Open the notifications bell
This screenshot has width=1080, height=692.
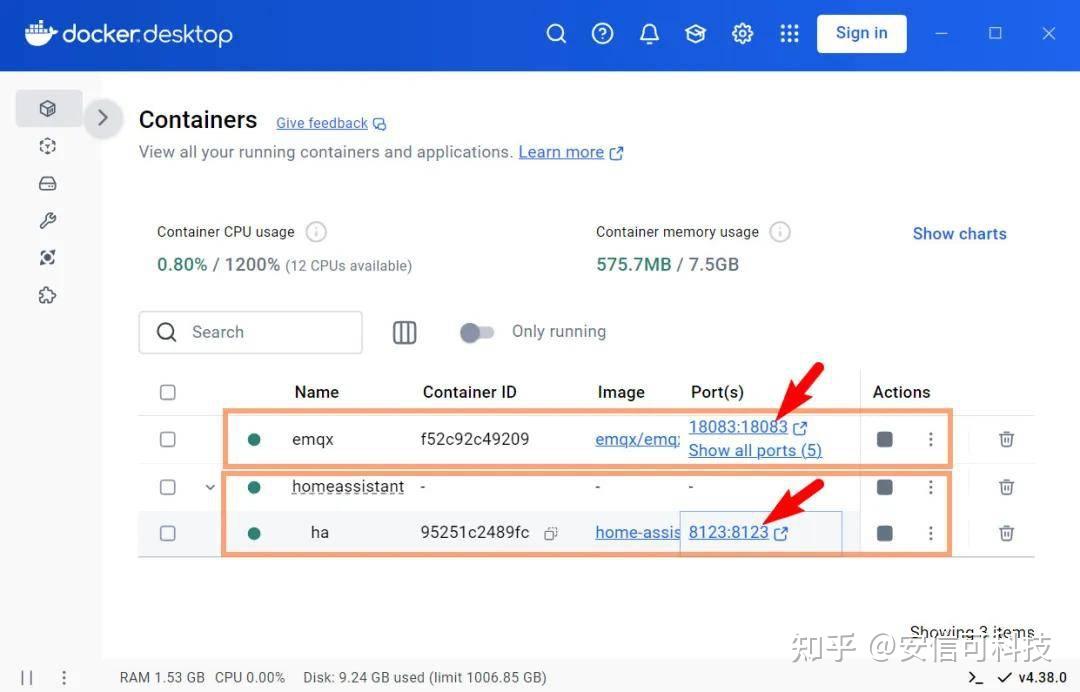(649, 33)
